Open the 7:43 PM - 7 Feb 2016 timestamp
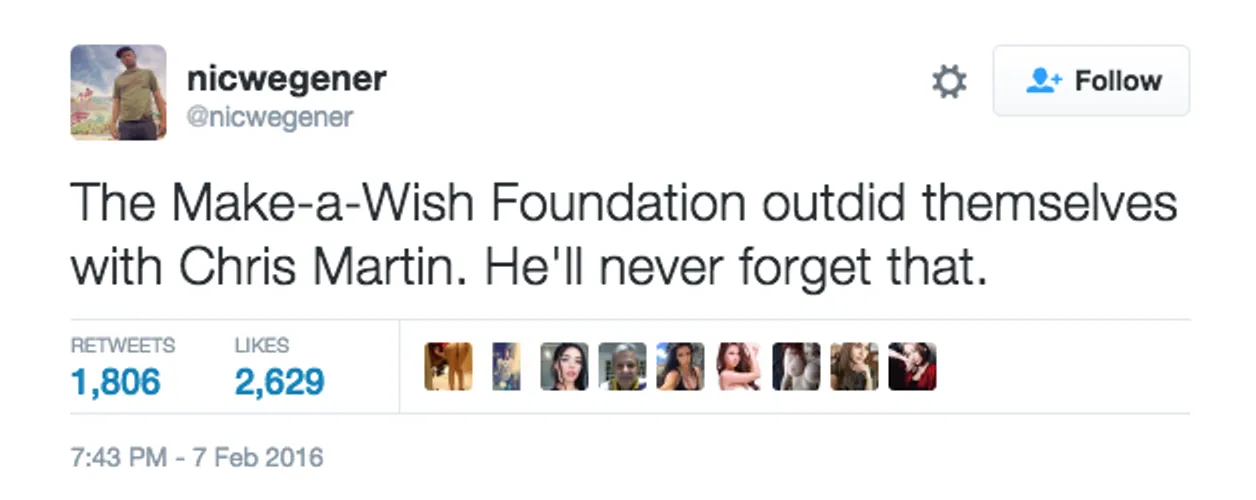Image resolution: width=1256 pixels, height=500 pixels. click(x=197, y=458)
